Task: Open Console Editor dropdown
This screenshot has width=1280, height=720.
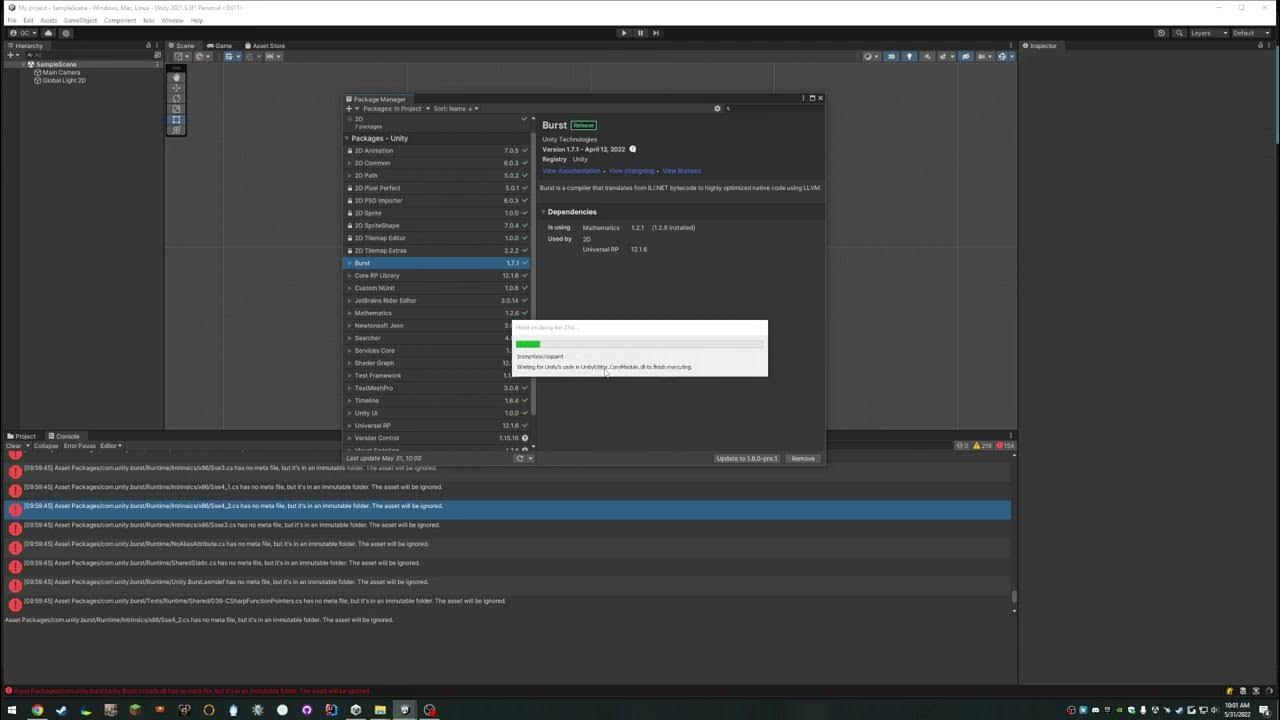Action: pyautogui.click(x=110, y=446)
